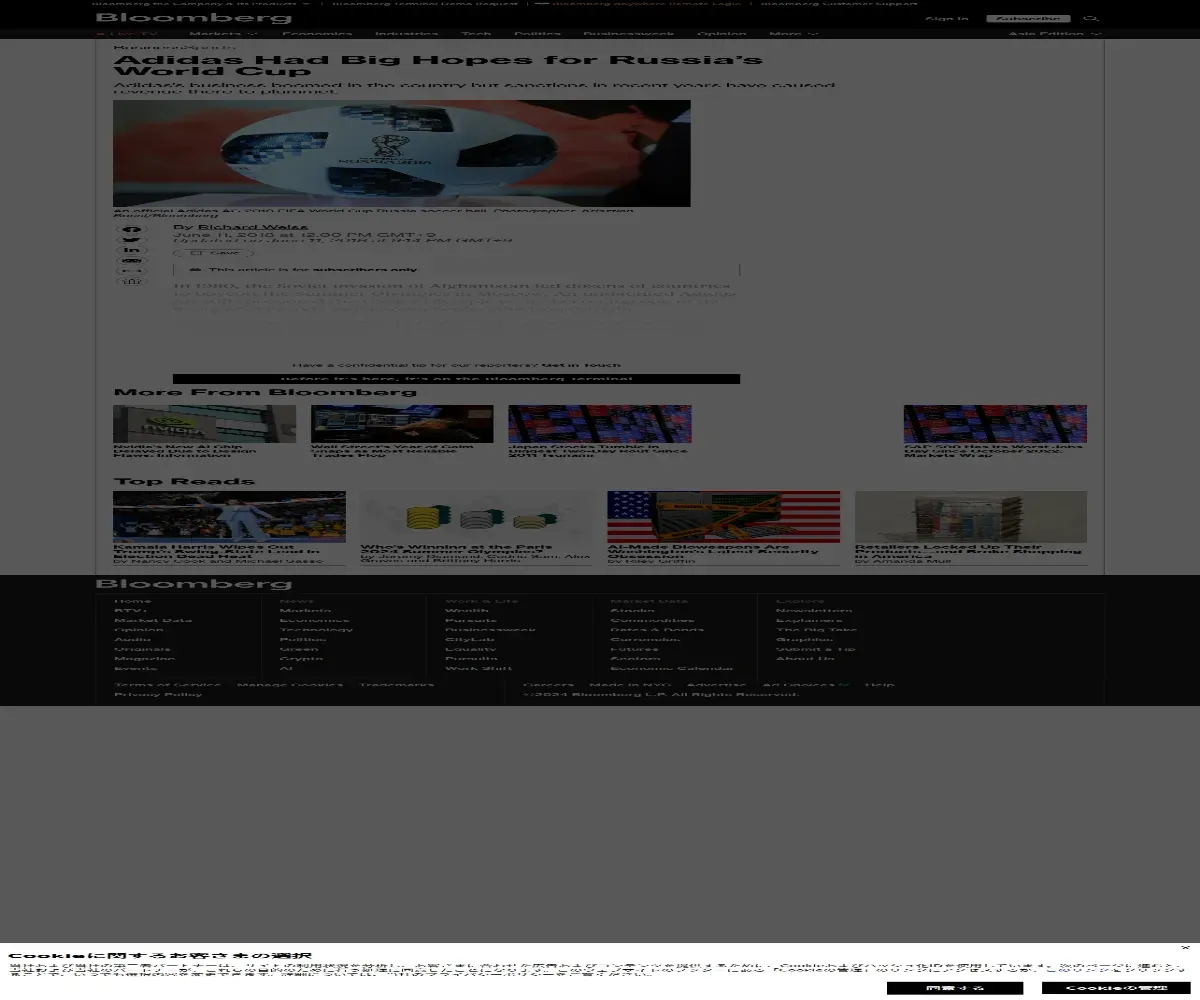Close the cookie banner with X

tap(1185, 948)
